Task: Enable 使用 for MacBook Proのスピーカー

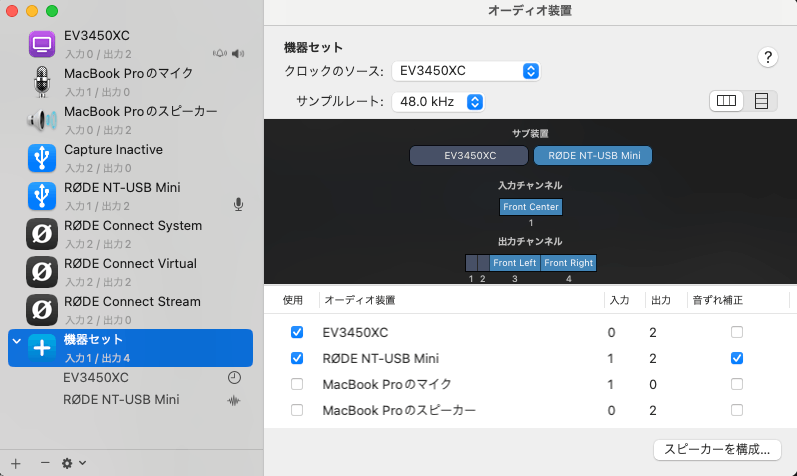Action: click(297, 410)
